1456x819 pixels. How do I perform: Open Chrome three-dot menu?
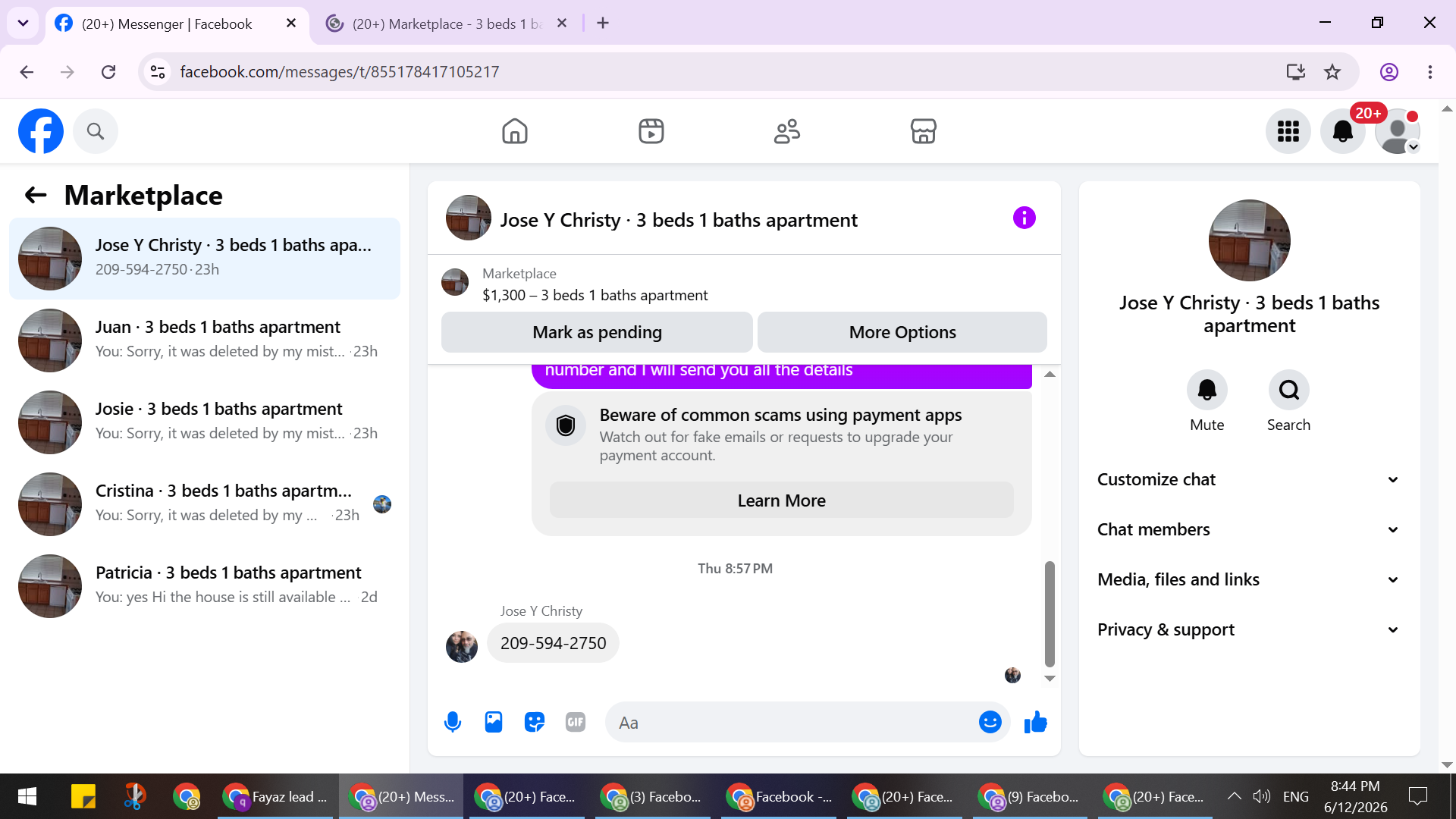point(1430,72)
